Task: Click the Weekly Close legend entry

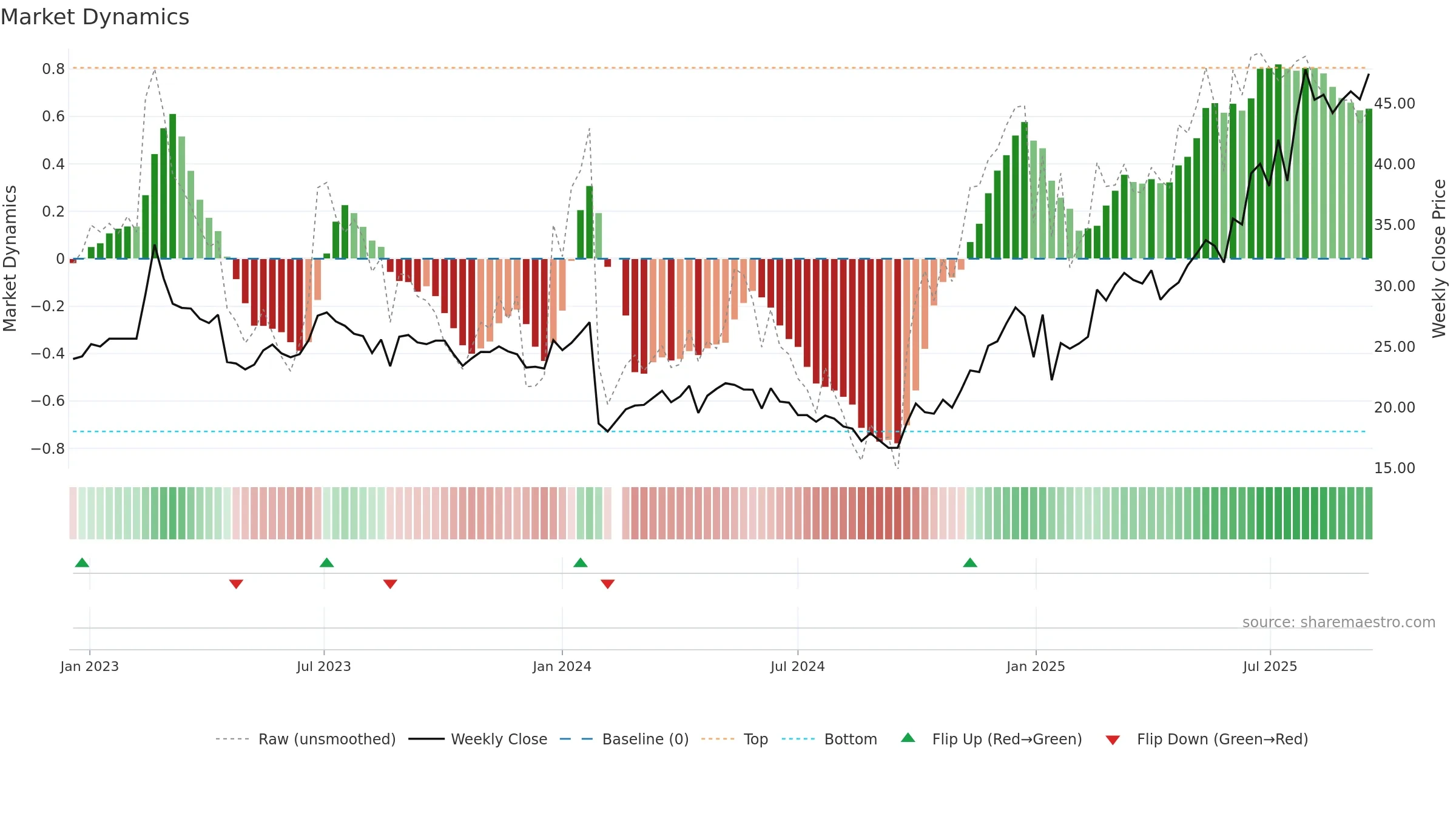Action: [x=477, y=739]
